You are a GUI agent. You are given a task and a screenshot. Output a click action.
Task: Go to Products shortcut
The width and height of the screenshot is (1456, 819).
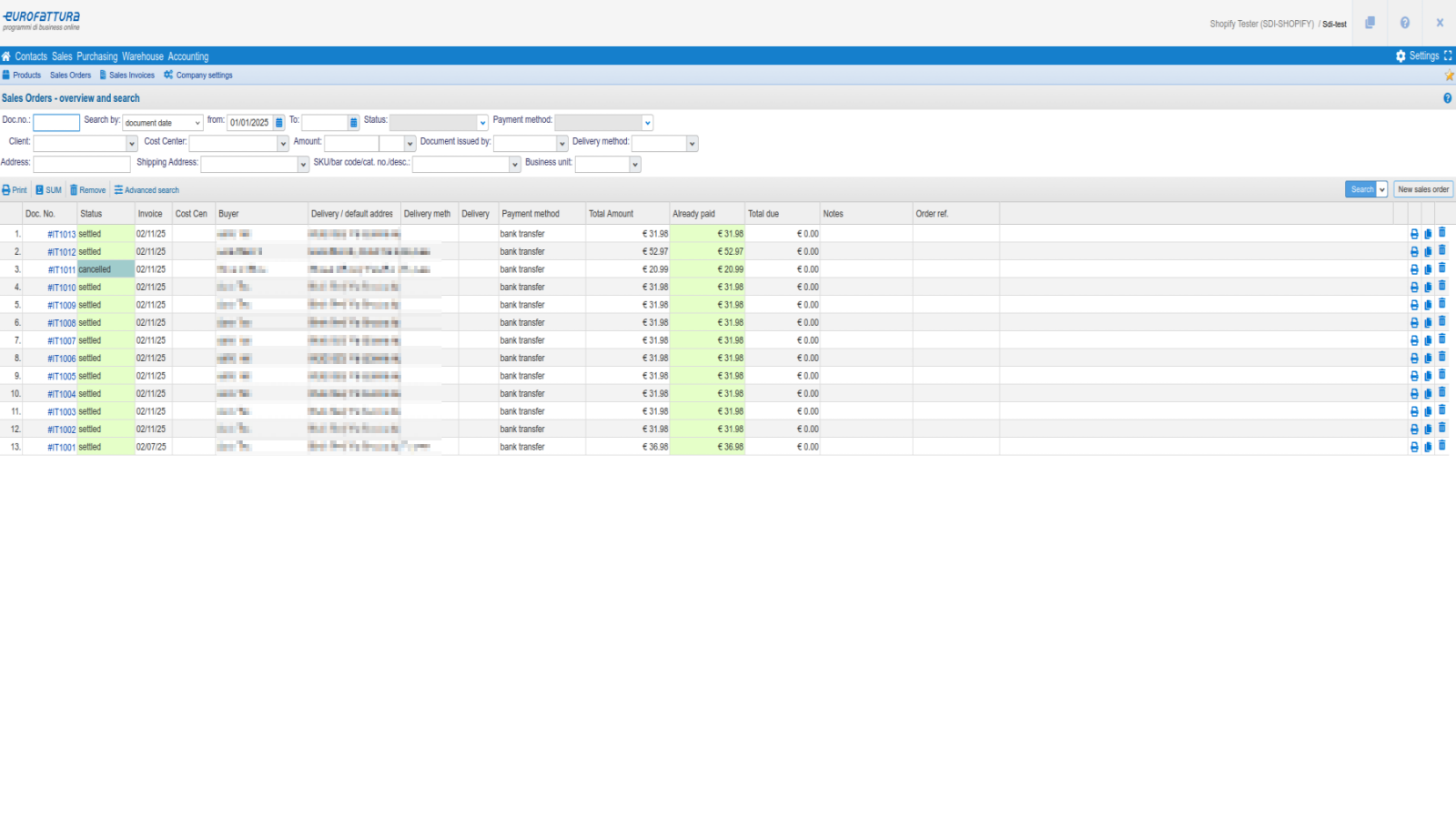click(x=22, y=76)
